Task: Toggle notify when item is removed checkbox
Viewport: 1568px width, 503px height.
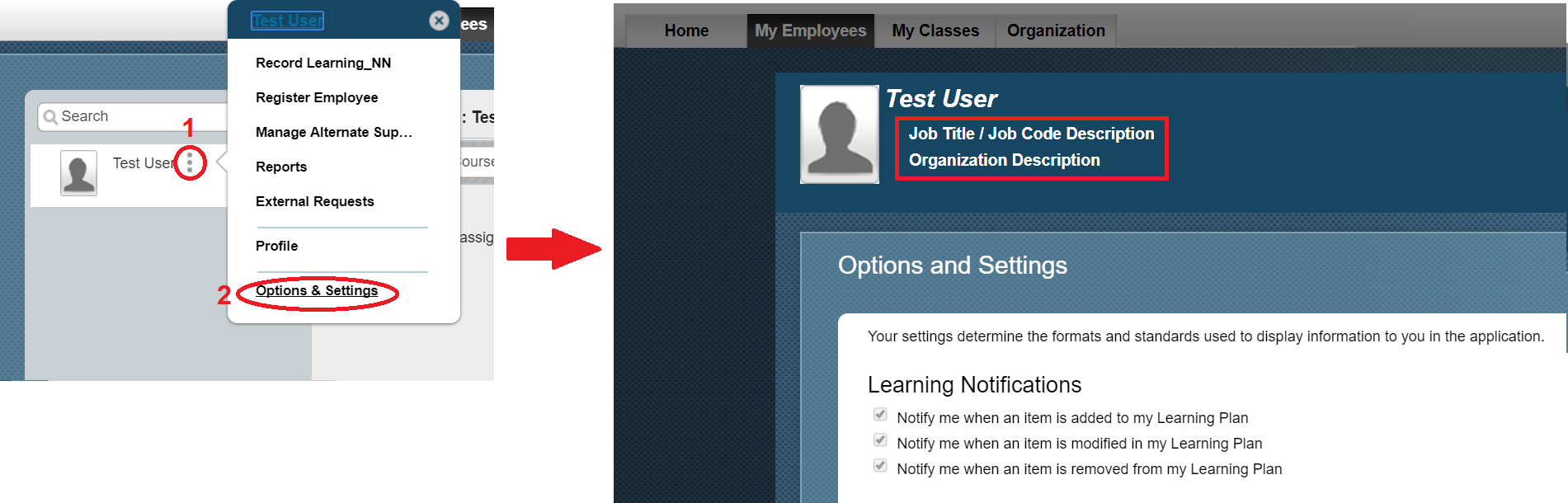Action: click(x=880, y=465)
